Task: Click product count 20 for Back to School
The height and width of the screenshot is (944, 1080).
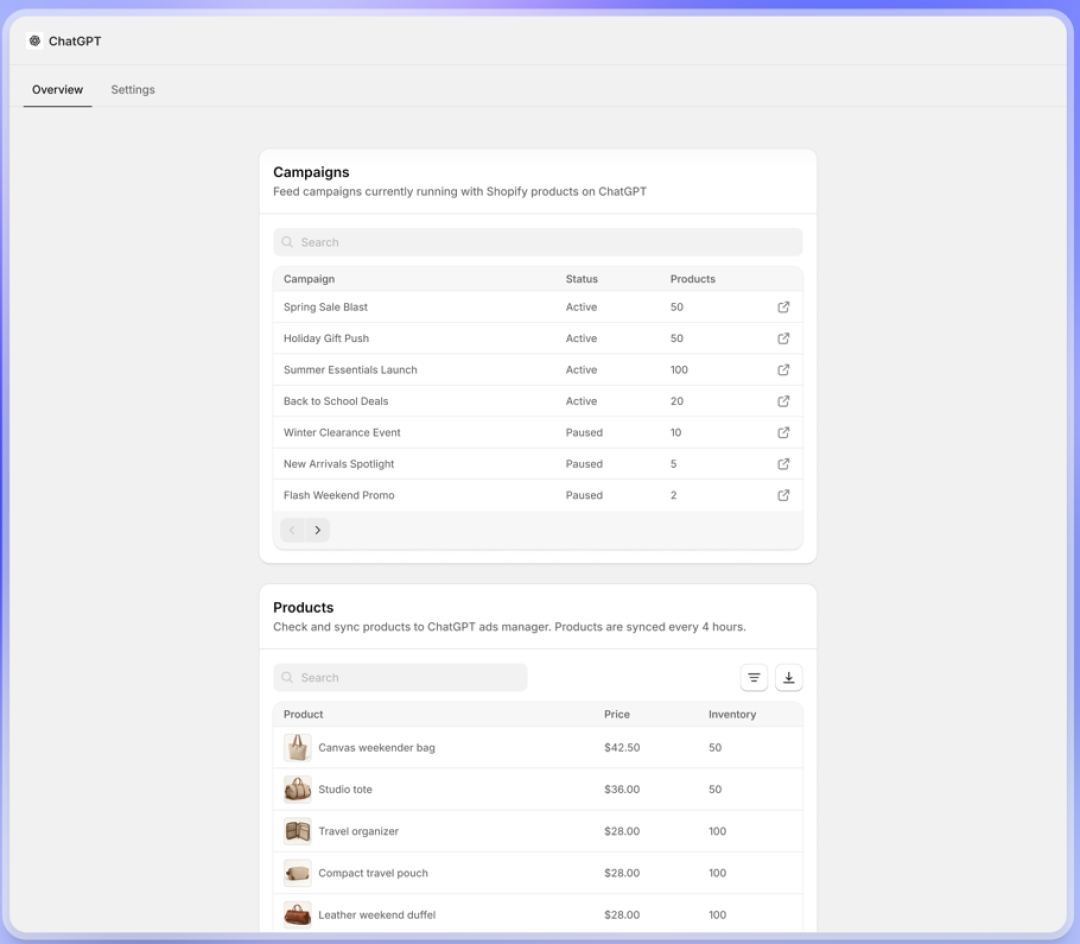Action: [x=677, y=401]
